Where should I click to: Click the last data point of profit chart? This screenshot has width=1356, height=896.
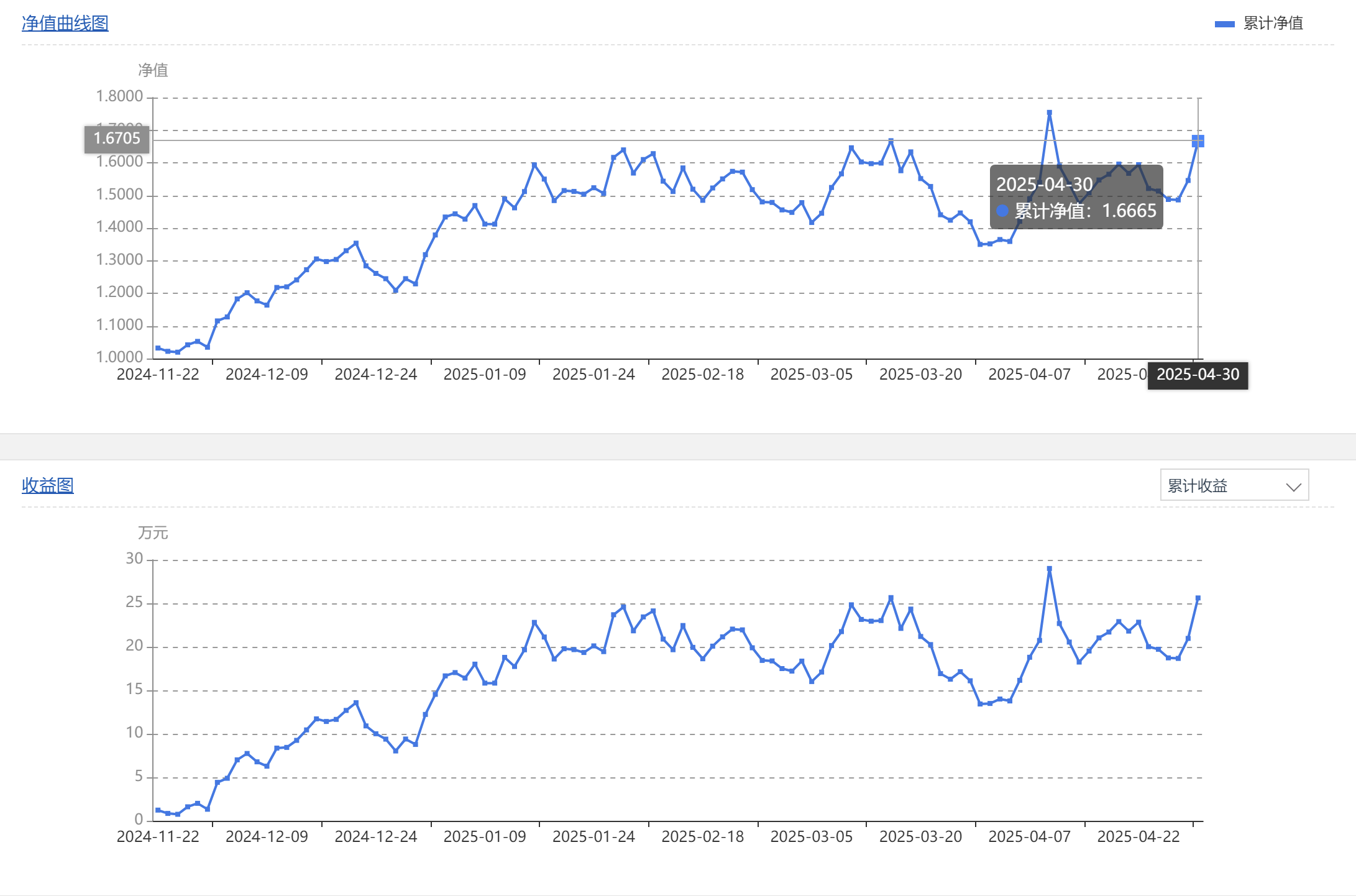pyautogui.click(x=1198, y=598)
